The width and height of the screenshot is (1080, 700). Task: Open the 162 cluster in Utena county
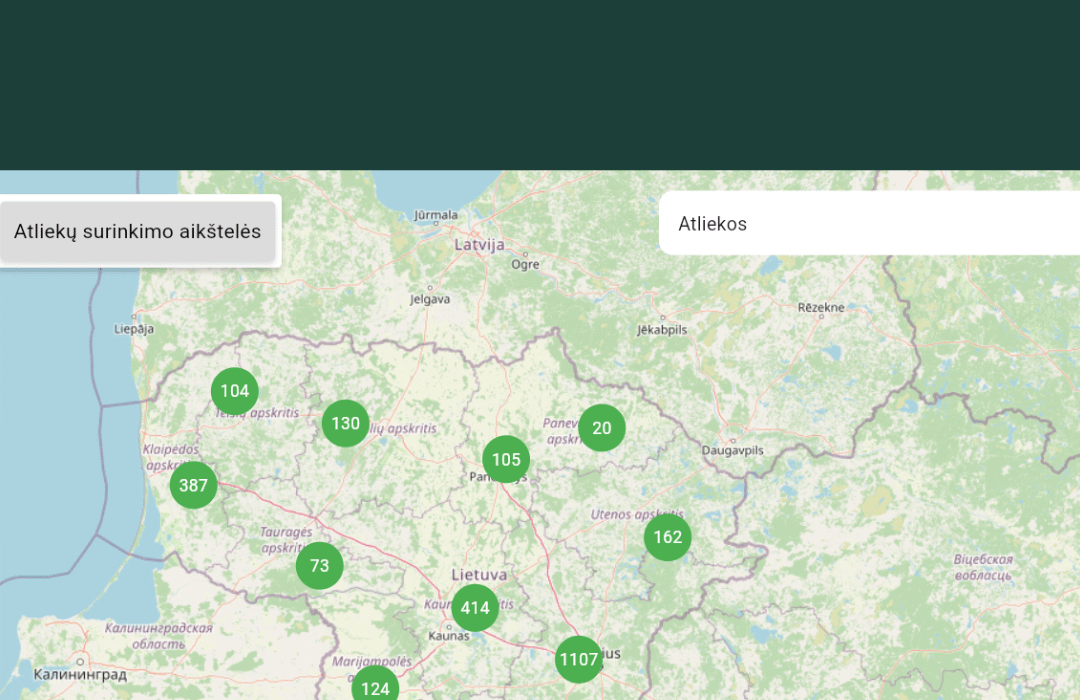pos(667,537)
